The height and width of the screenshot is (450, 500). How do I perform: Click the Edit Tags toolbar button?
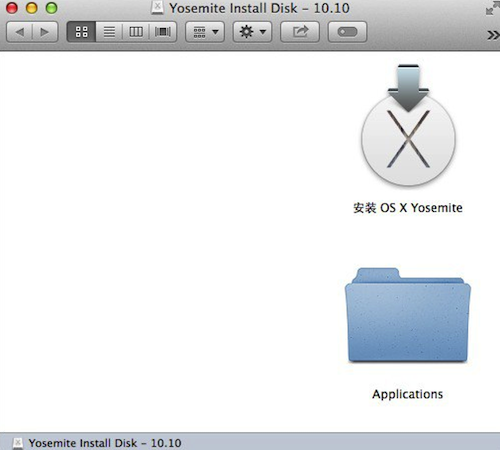348,32
